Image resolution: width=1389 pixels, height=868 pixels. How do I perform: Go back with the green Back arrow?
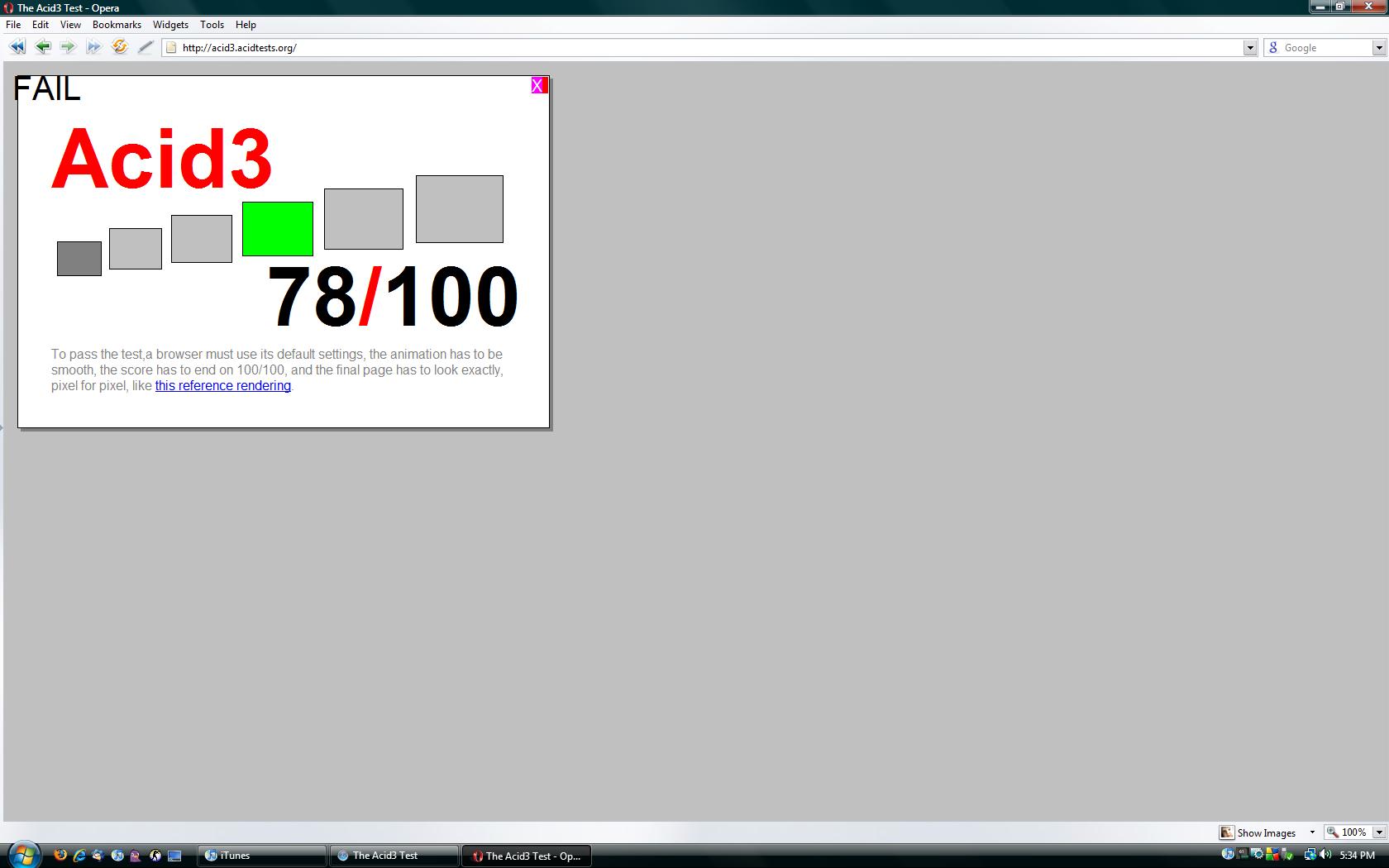pyautogui.click(x=43, y=47)
